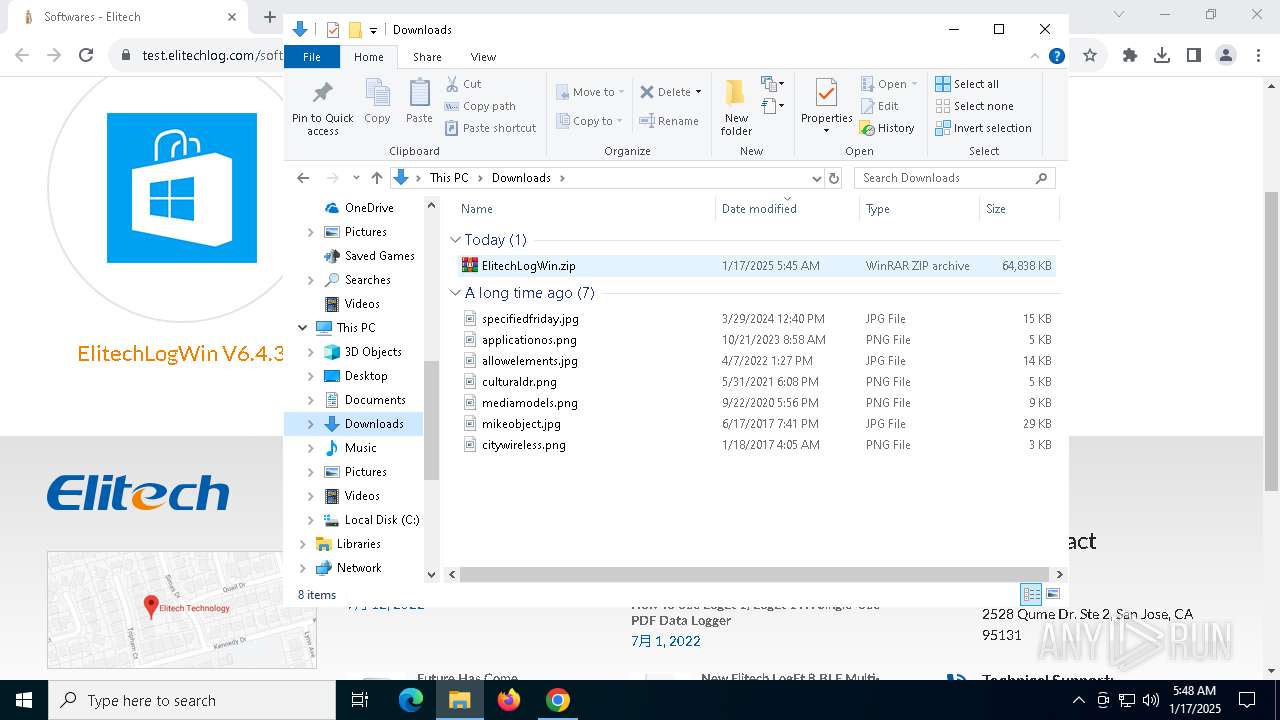Open file History in ribbon
The image size is (1280, 720).
click(887, 128)
